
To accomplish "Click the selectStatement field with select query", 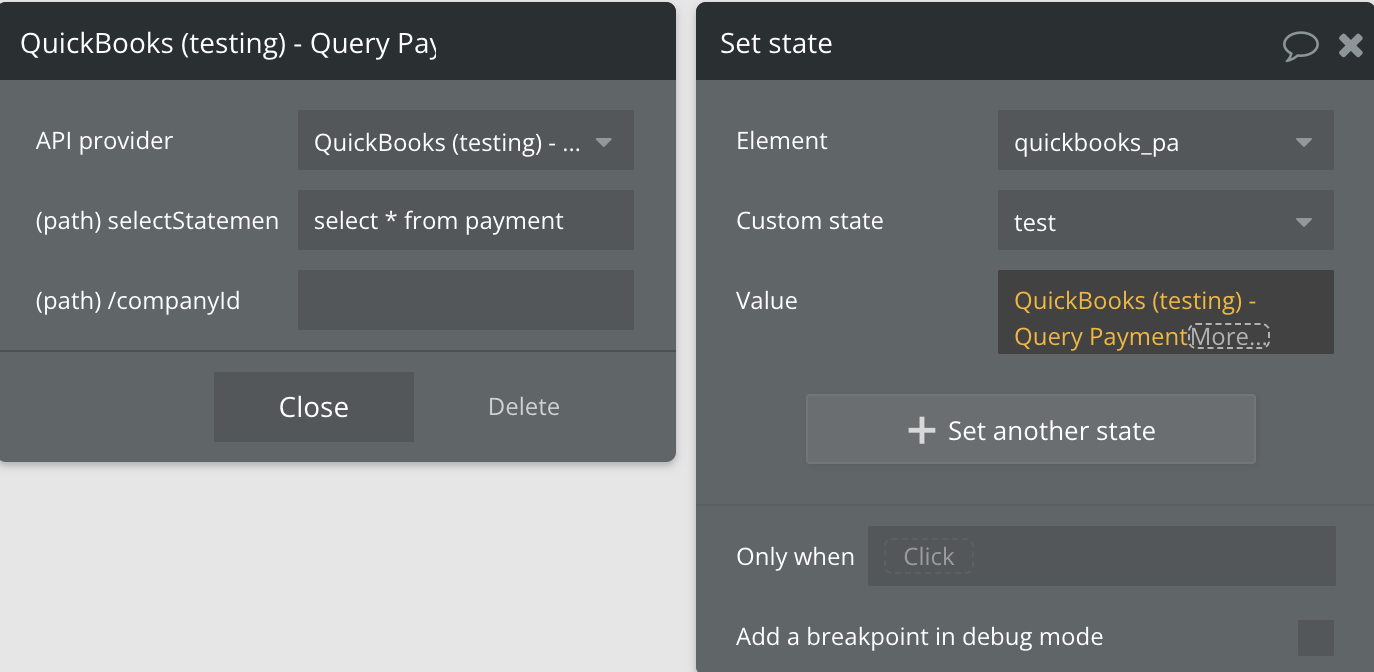I will [465, 221].
